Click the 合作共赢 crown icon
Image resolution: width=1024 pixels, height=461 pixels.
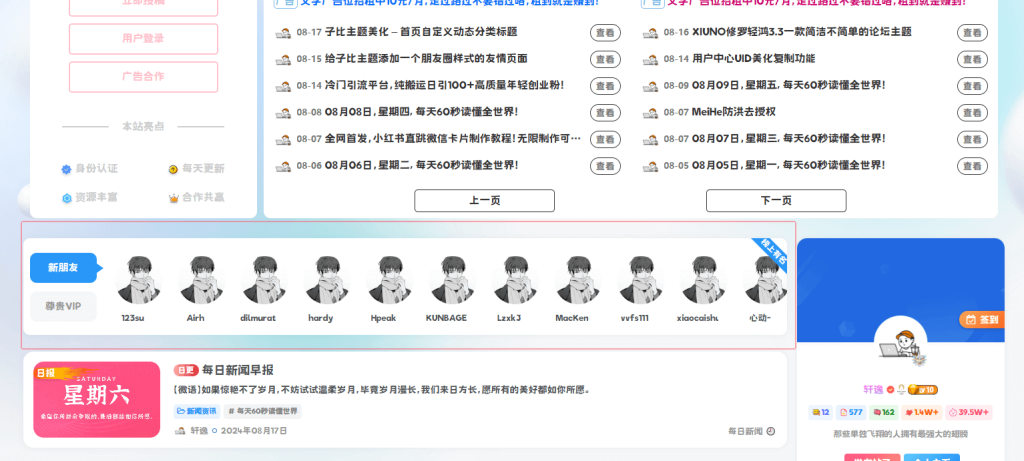[174, 198]
